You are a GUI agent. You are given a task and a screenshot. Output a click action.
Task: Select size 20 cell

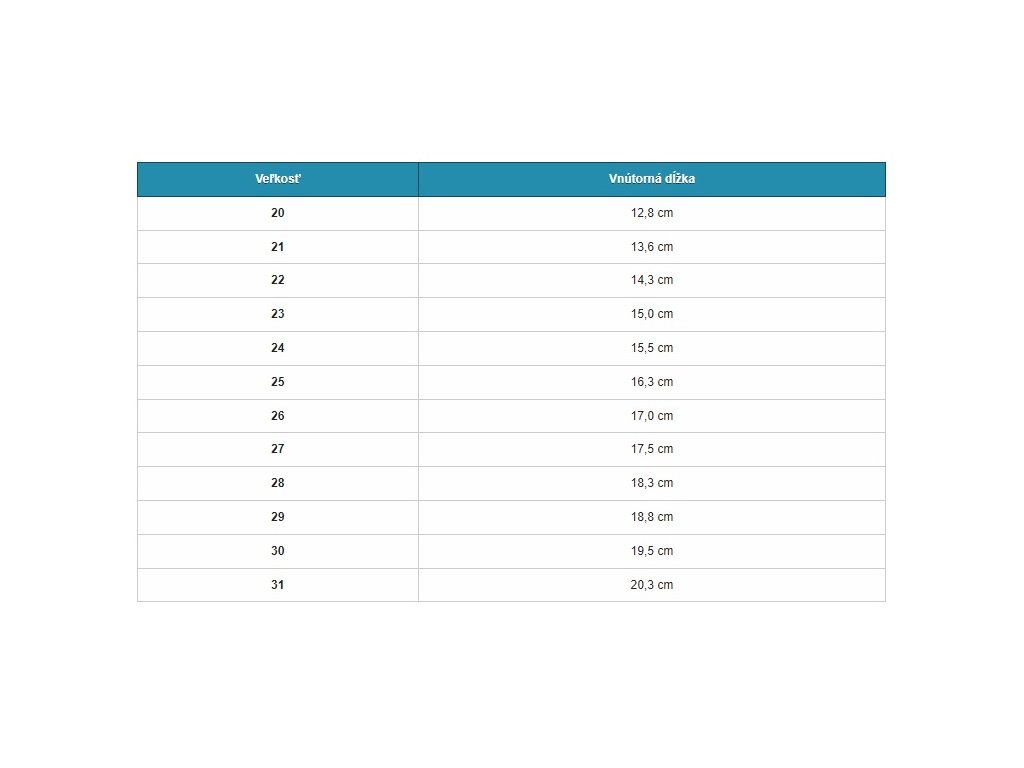(x=278, y=213)
